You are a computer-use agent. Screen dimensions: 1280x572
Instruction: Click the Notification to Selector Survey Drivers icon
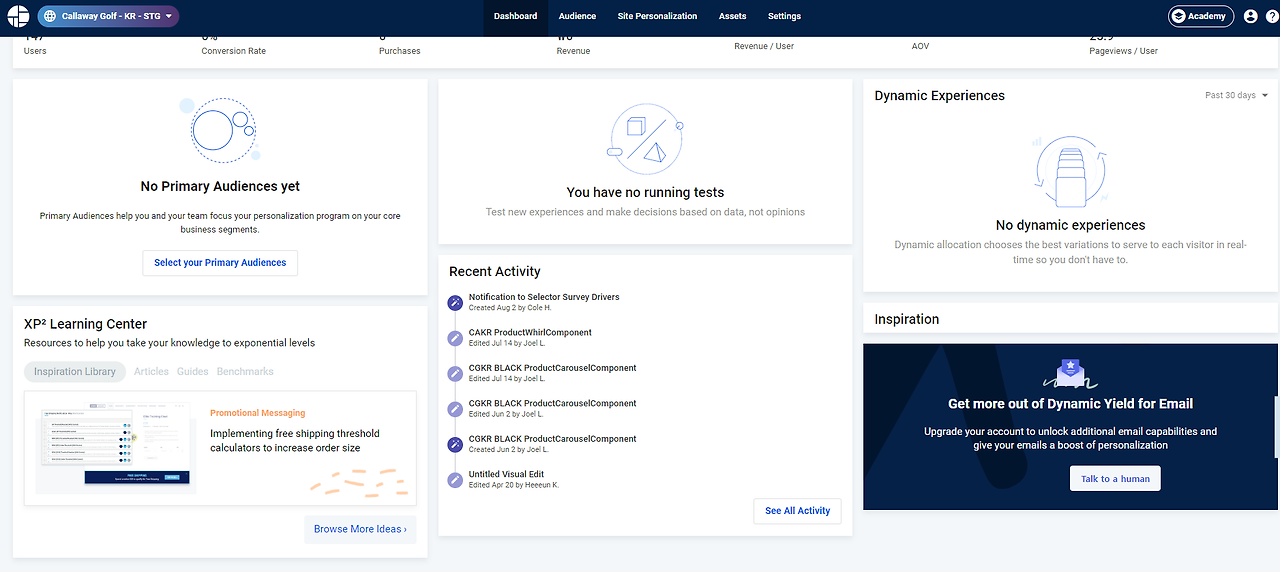coord(455,302)
